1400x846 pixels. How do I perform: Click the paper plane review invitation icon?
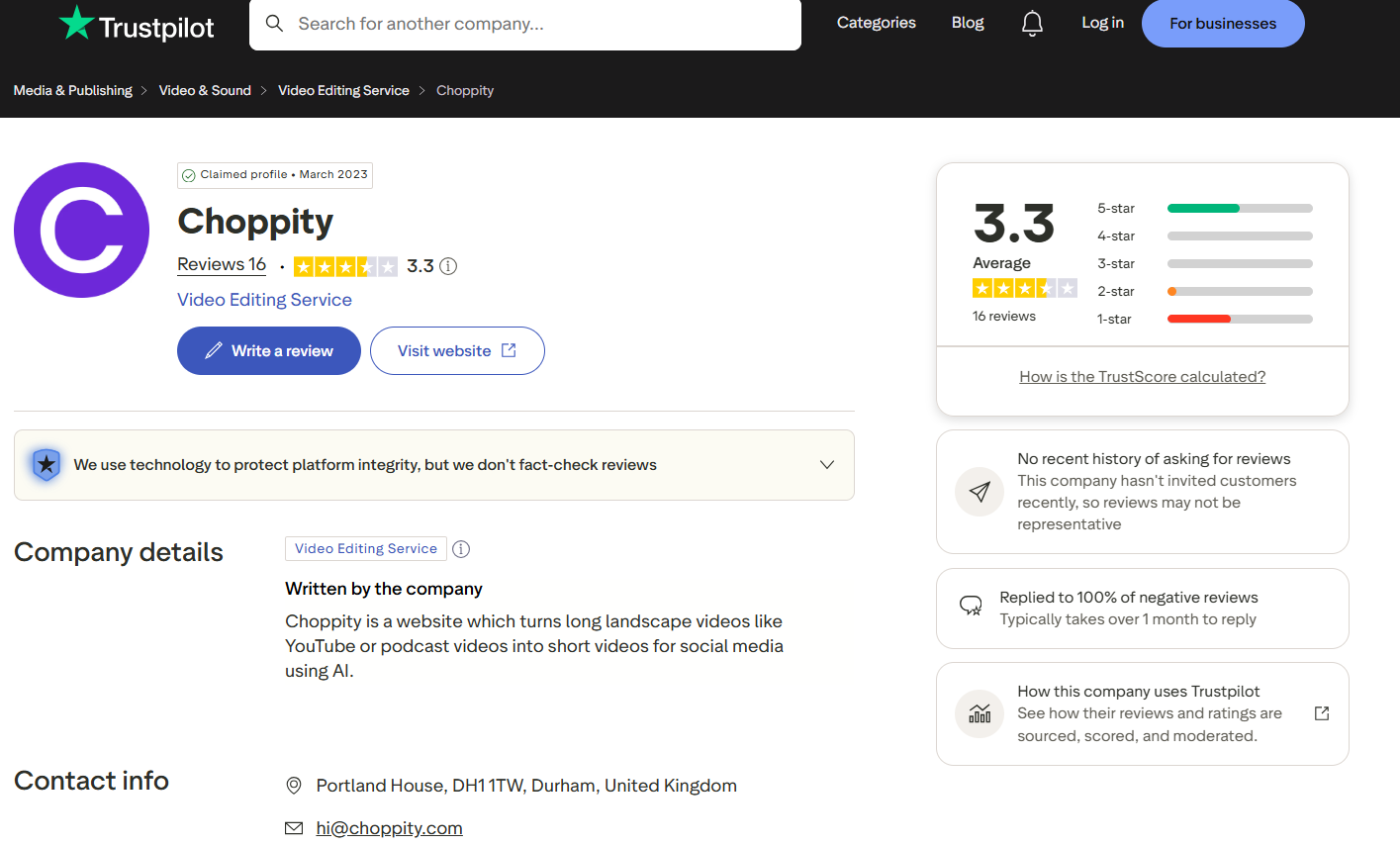tap(980, 492)
